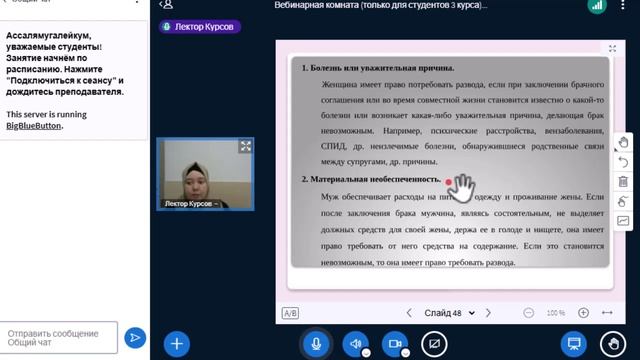640x360 pixels.
Task: Select the Pan hand whiteboard tool
Action: tap(623, 143)
